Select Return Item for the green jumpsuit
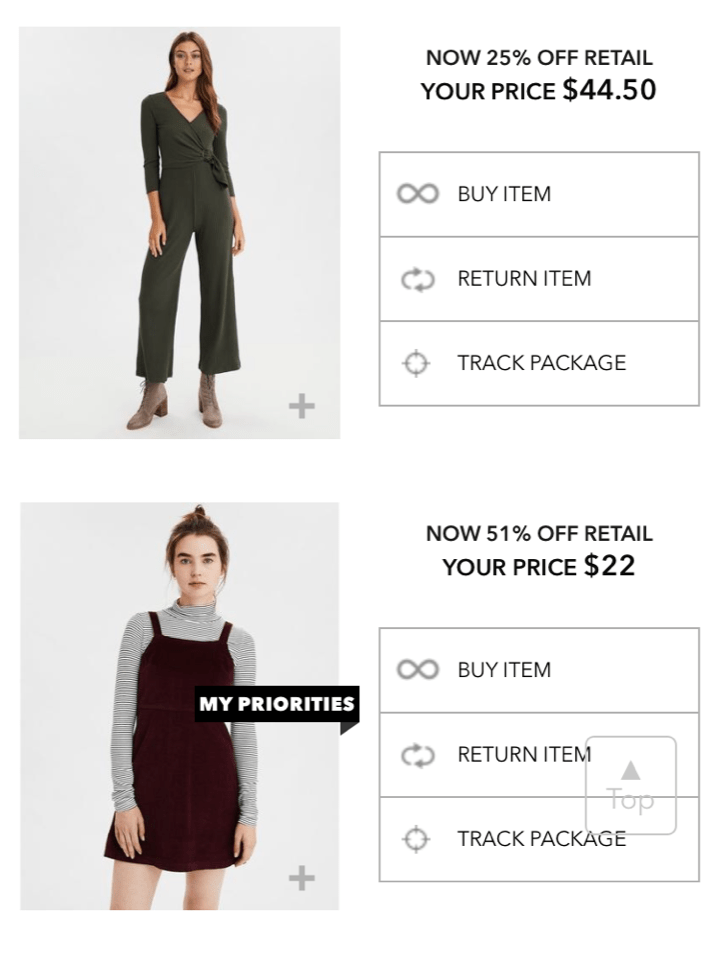 (x=524, y=279)
